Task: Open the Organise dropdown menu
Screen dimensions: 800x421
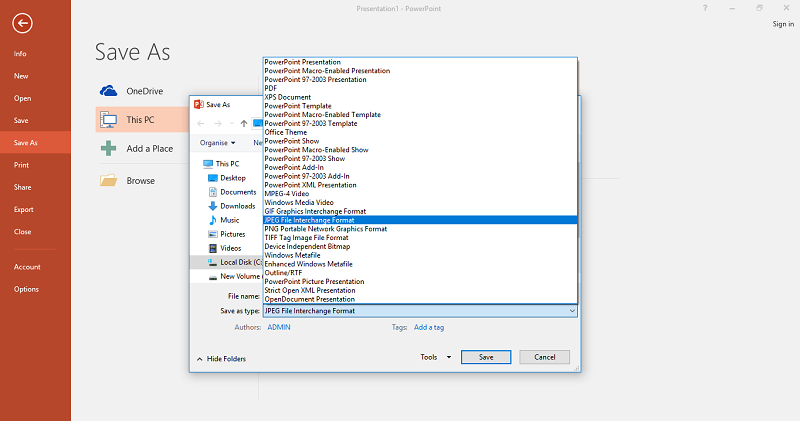Action: click(218, 143)
